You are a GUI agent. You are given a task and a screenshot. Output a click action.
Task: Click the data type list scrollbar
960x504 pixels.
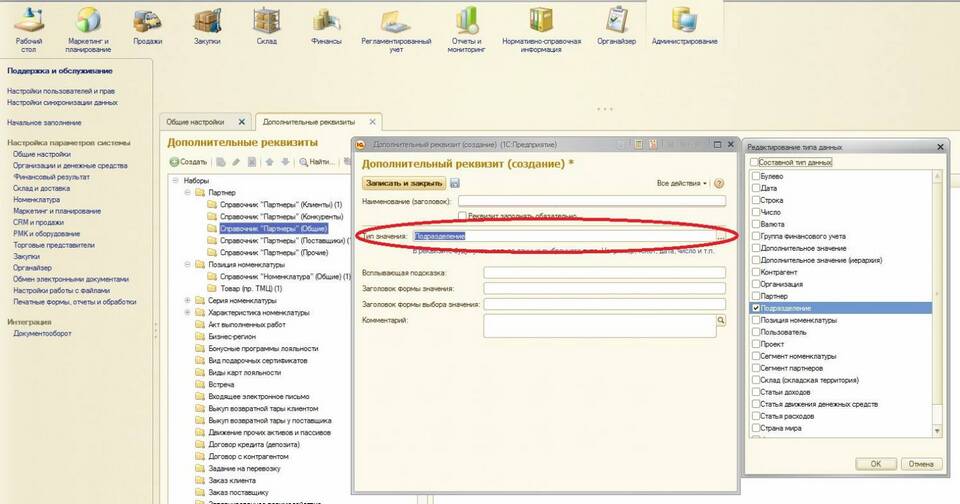(937, 300)
